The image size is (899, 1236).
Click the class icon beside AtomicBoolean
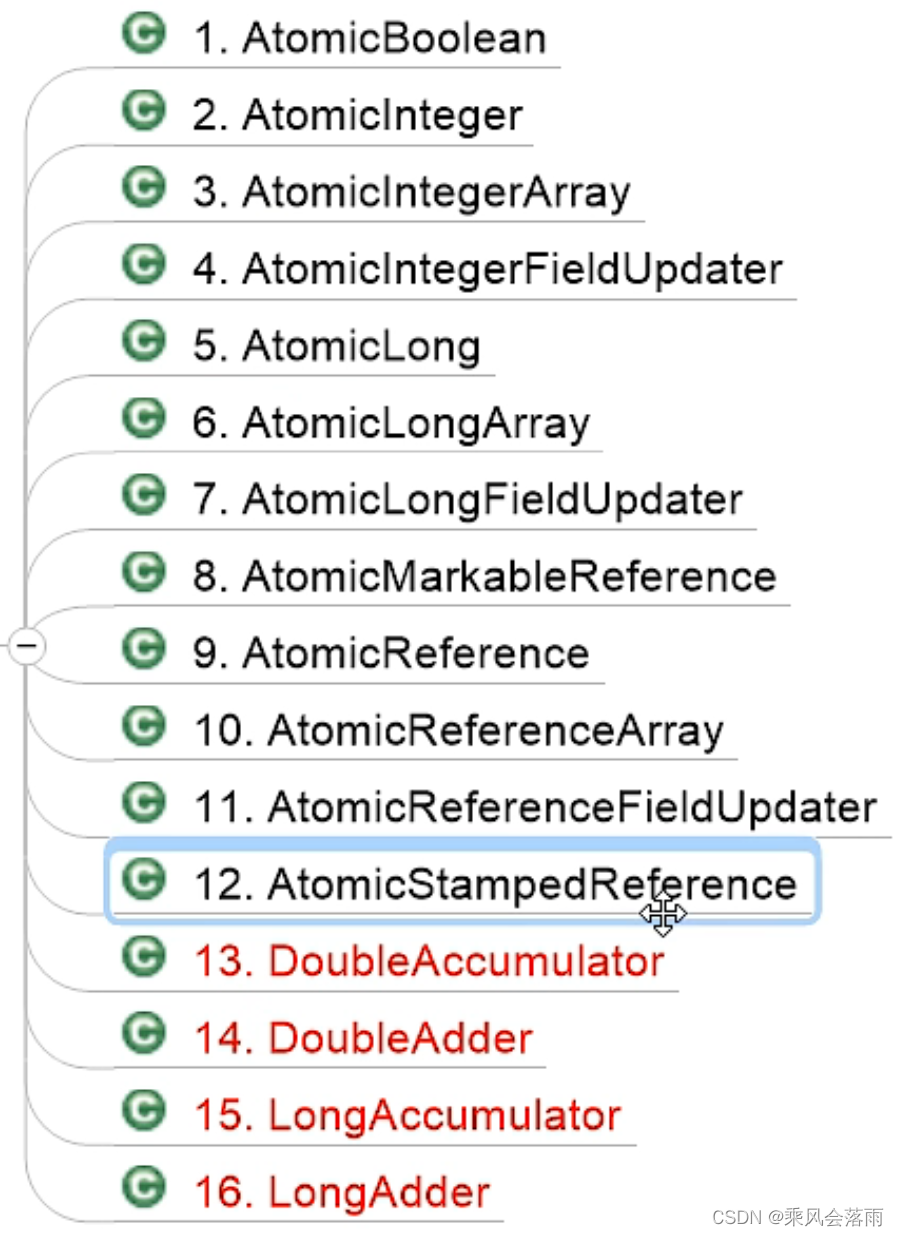143,34
